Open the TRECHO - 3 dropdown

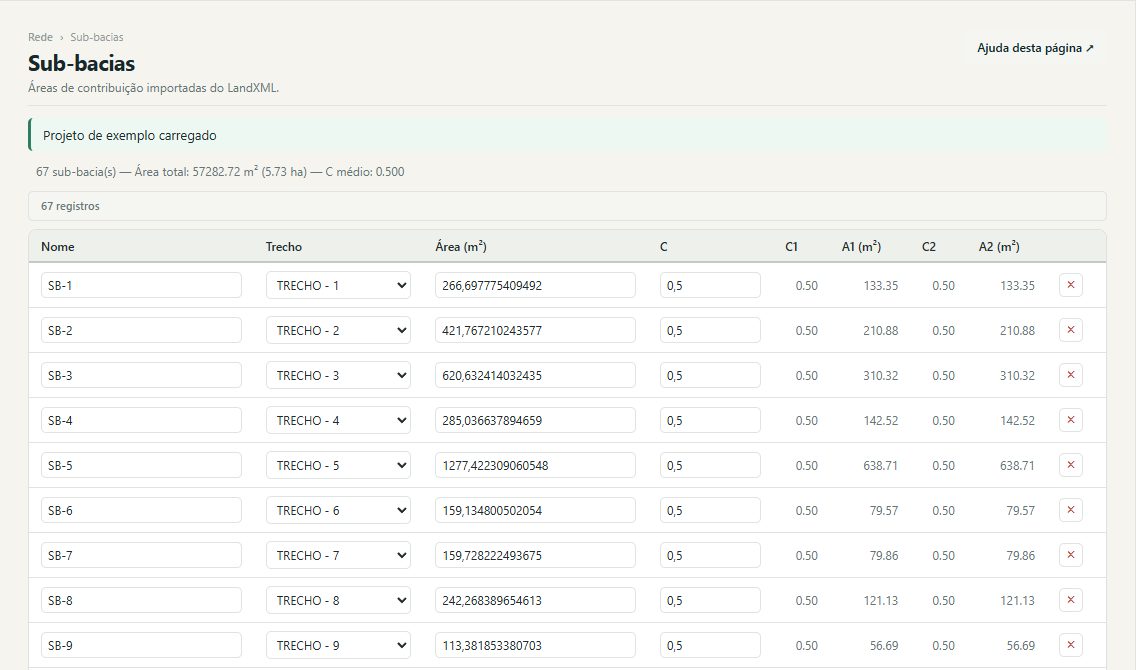coord(338,375)
